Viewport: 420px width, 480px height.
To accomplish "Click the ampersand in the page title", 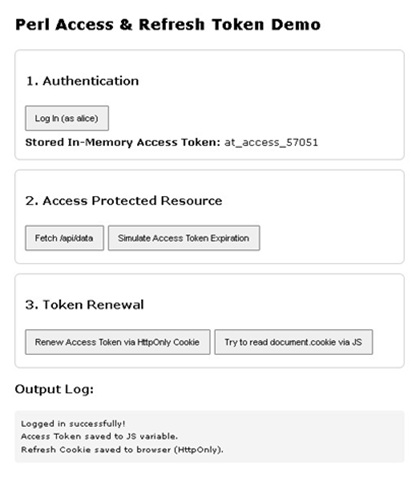I will 126,25.
